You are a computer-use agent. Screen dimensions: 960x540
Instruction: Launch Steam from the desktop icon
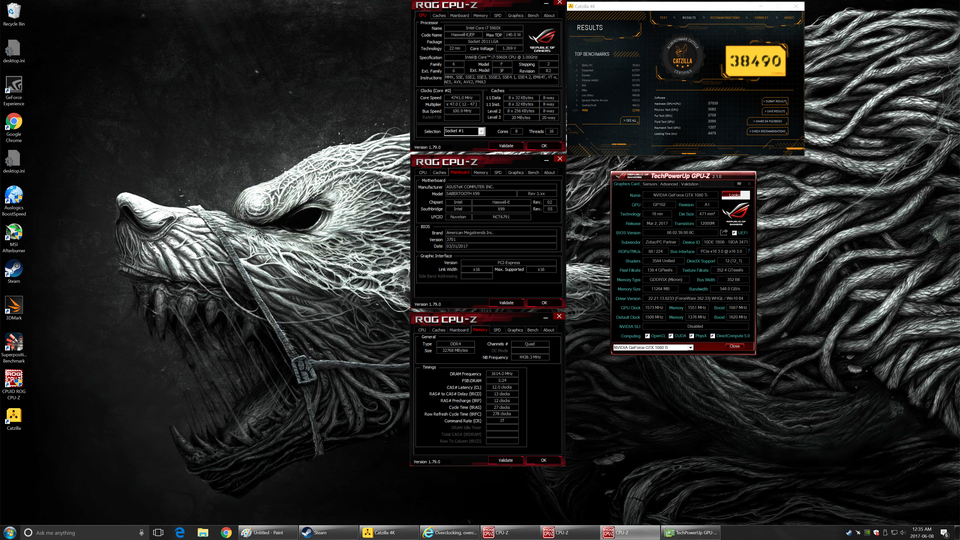pyautogui.click(x=13, y=271)
